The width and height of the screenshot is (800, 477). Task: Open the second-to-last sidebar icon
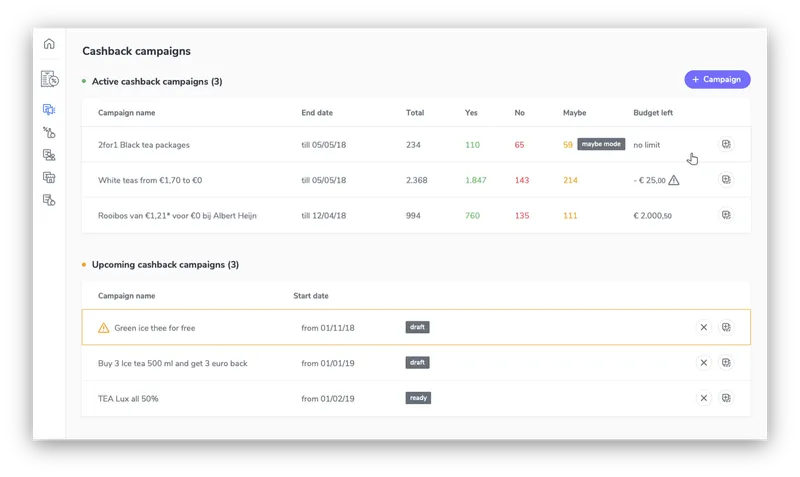[49, 178]
